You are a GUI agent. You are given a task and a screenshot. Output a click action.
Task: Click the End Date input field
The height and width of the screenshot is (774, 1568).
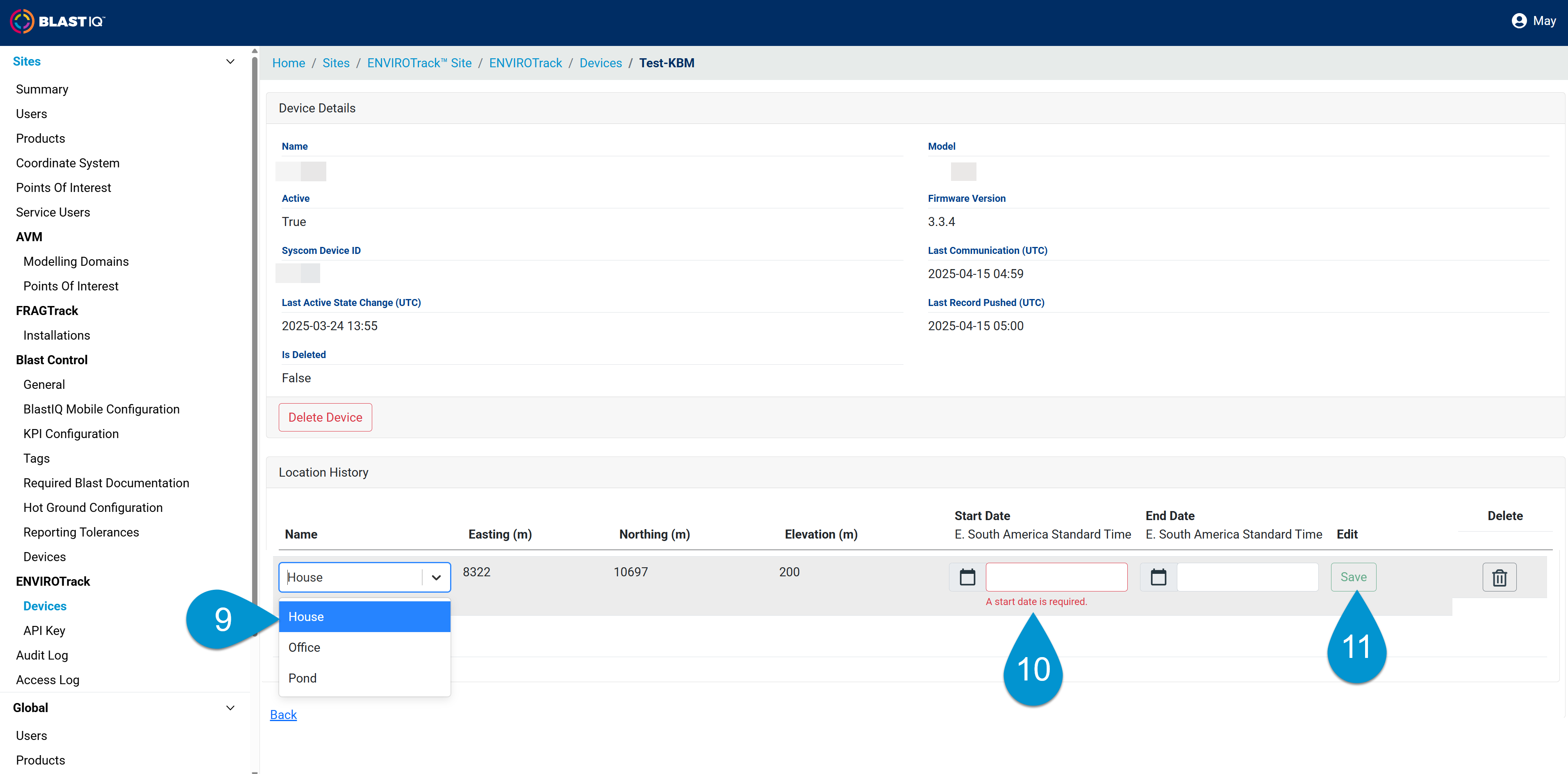pos(1247,577)
